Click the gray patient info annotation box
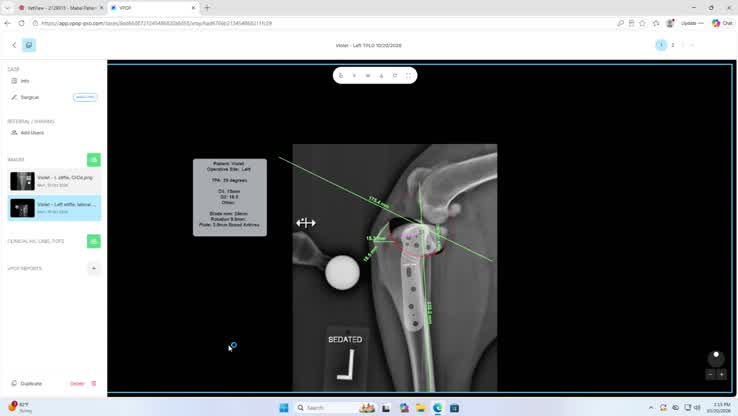738x416 pixels. click(x=230, y=197)
